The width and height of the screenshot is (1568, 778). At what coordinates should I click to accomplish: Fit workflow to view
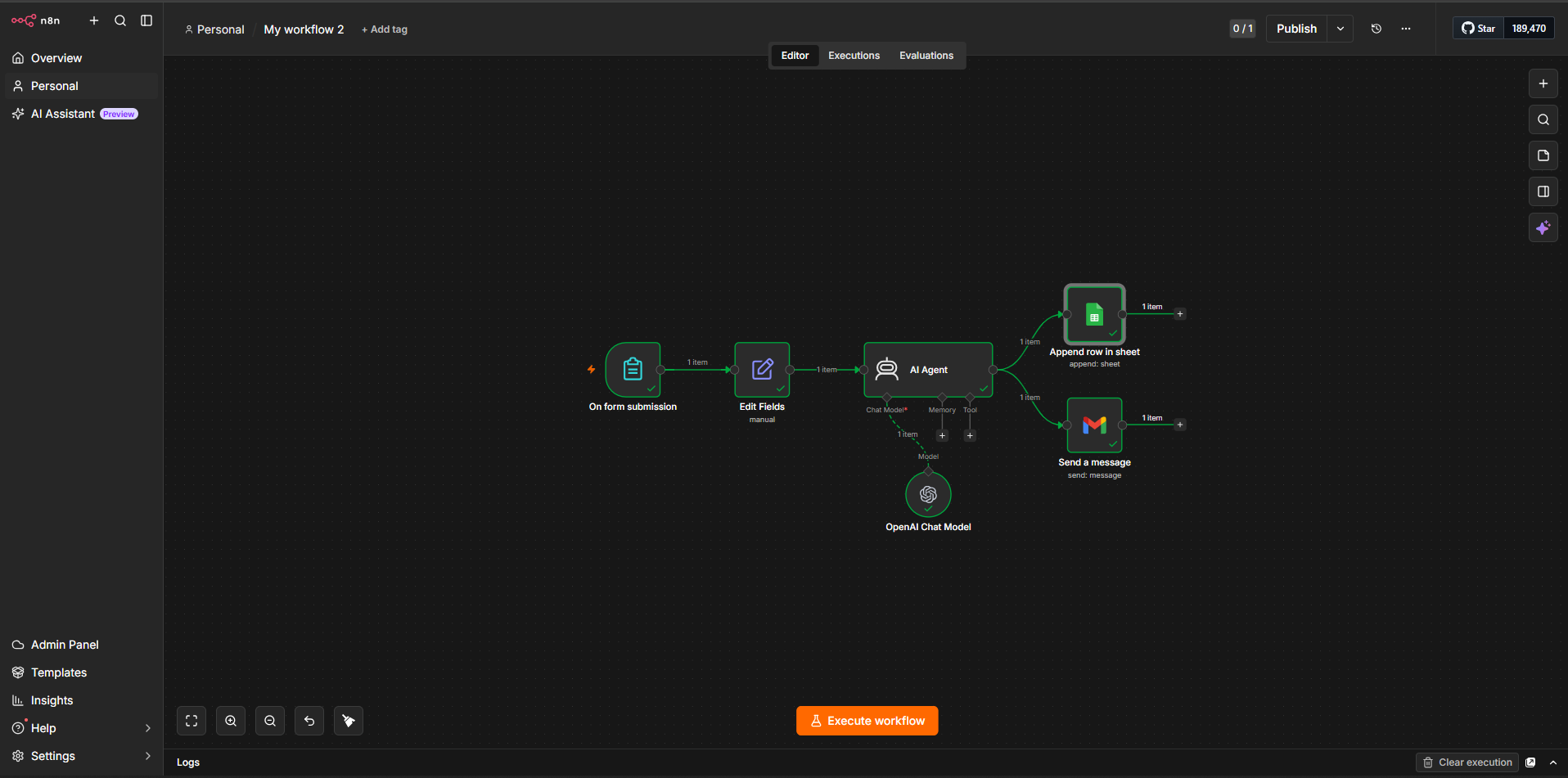[191, 721]
